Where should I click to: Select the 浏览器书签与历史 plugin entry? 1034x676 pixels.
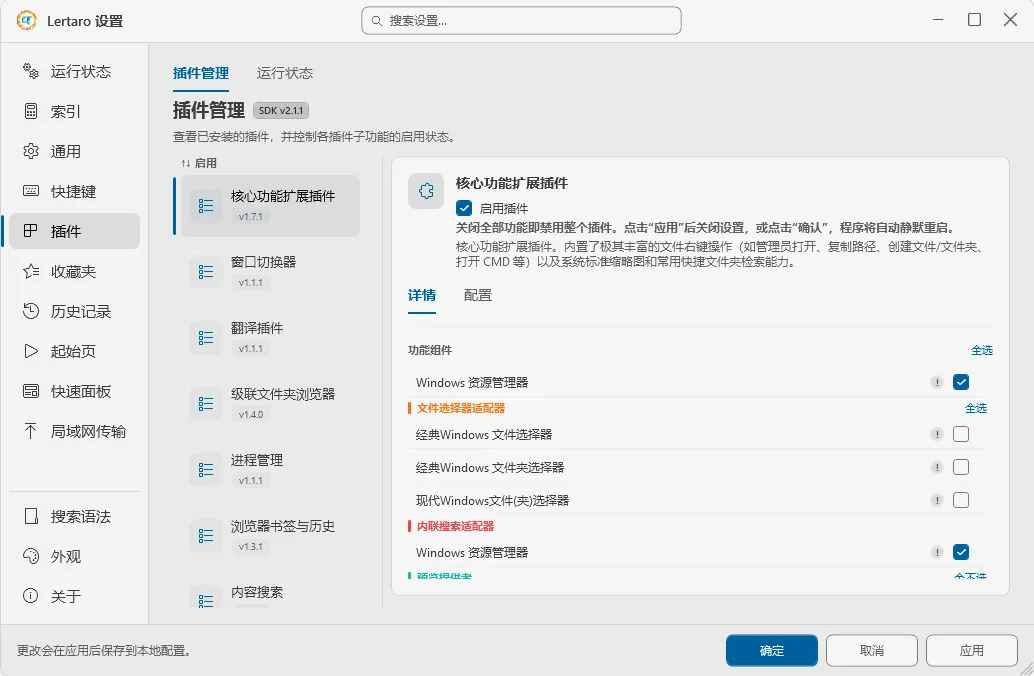click(270, 536)
